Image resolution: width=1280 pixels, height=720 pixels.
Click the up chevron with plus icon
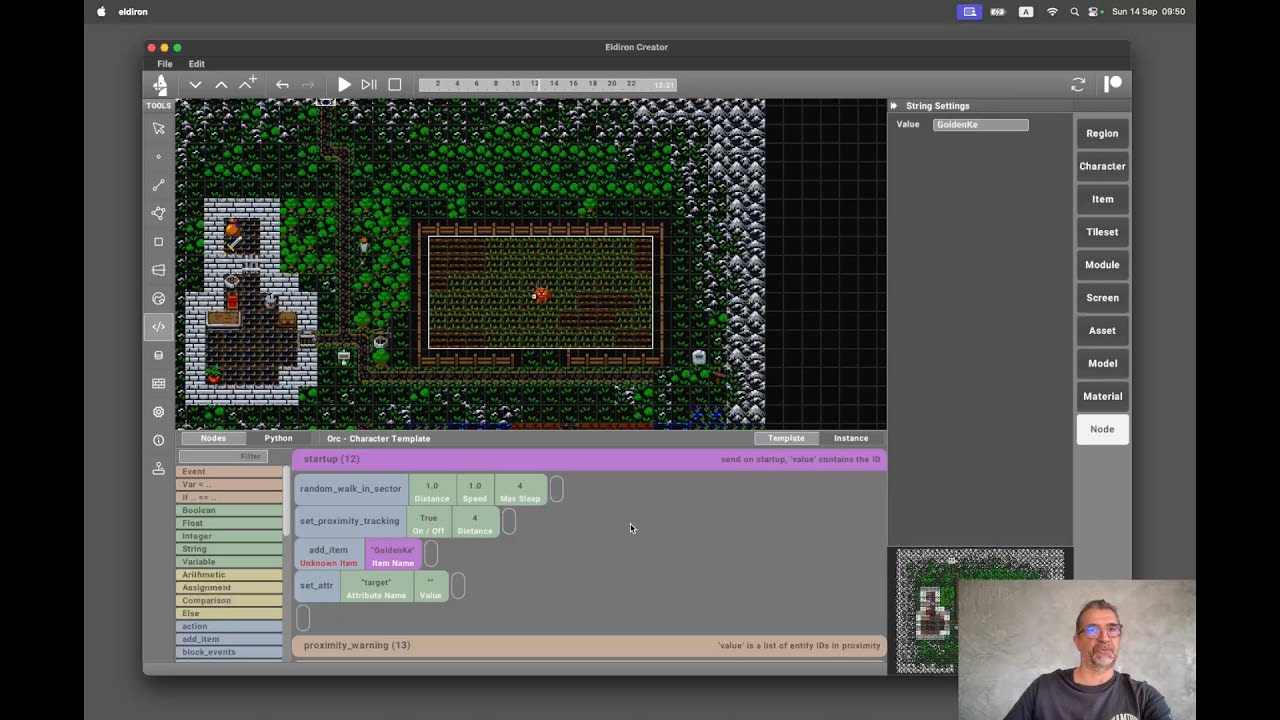[247, 83]
